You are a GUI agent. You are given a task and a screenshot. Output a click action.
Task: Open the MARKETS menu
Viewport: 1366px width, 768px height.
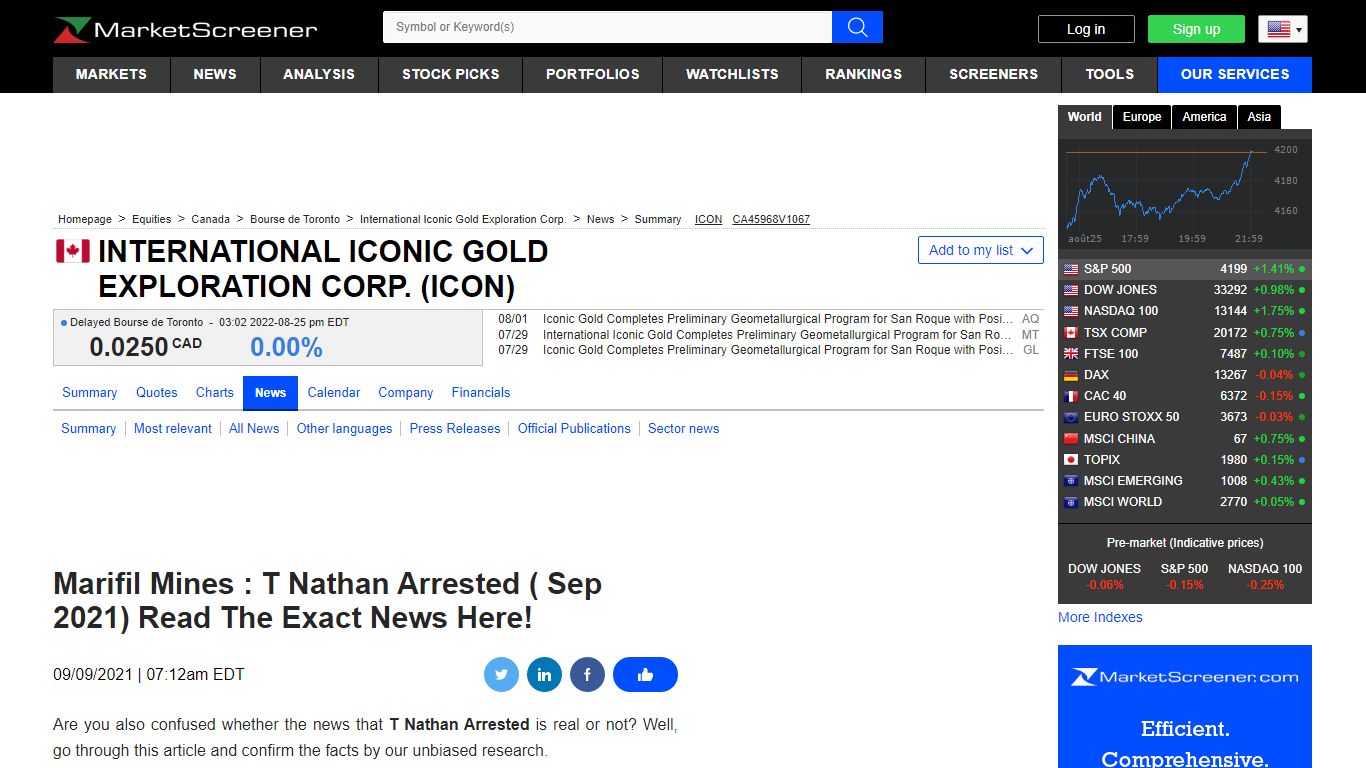[111, 75]
